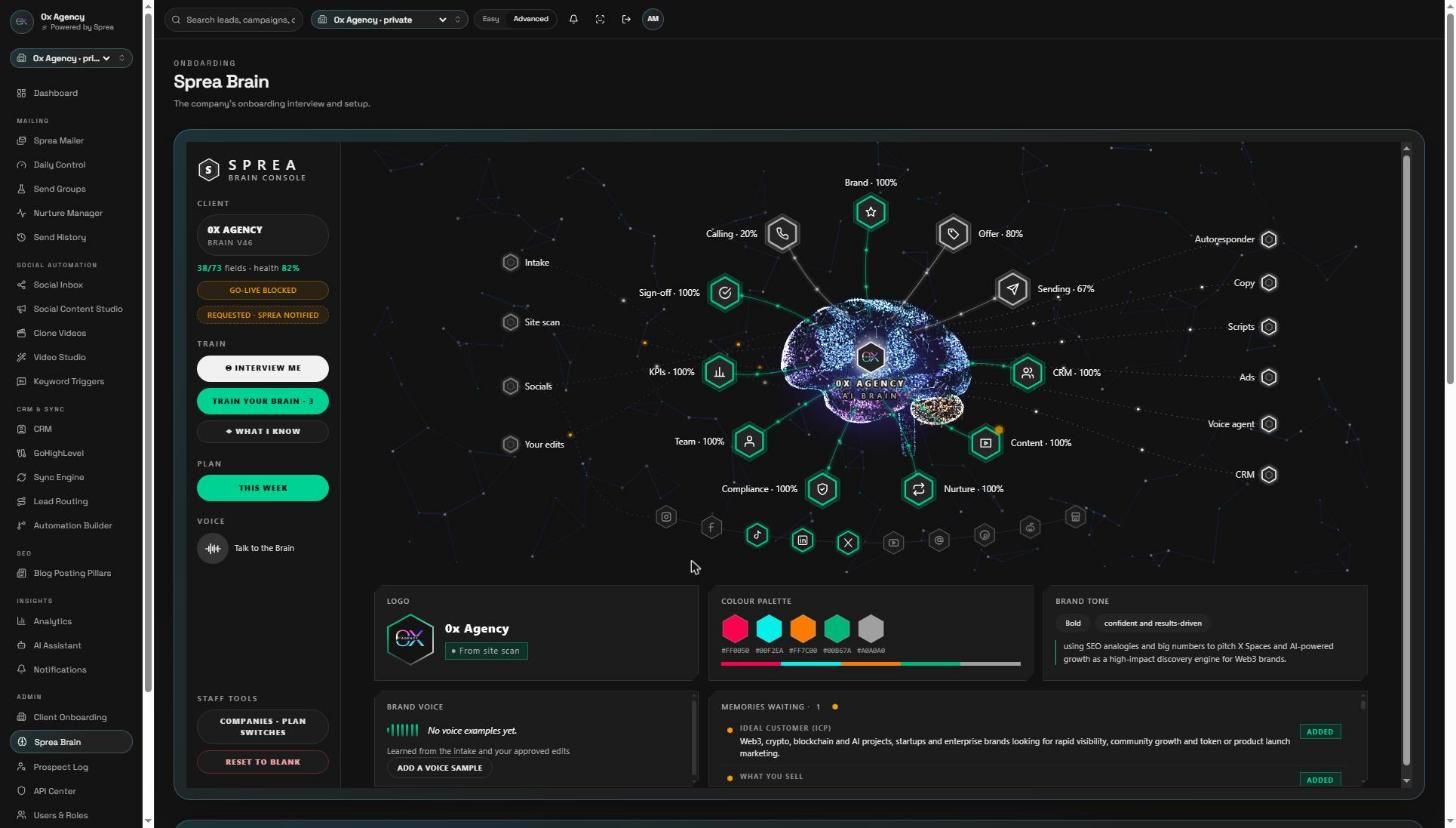Expand the sidebar 0x Agency account selector
The height and width of the screenshot is (828, 1456).
coord(71,58)
